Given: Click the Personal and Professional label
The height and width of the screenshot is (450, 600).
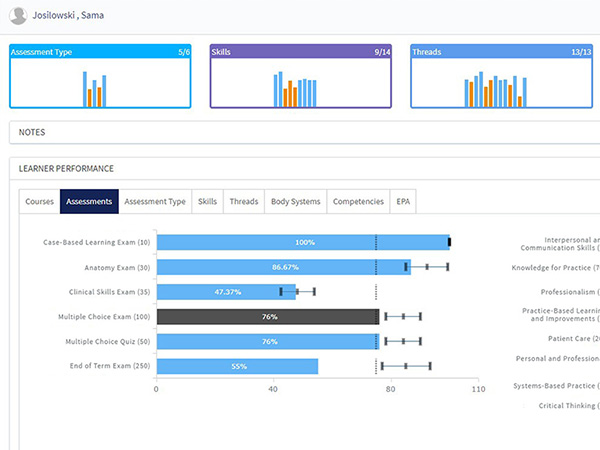Looking at the screenshot, I should (558, 359).
